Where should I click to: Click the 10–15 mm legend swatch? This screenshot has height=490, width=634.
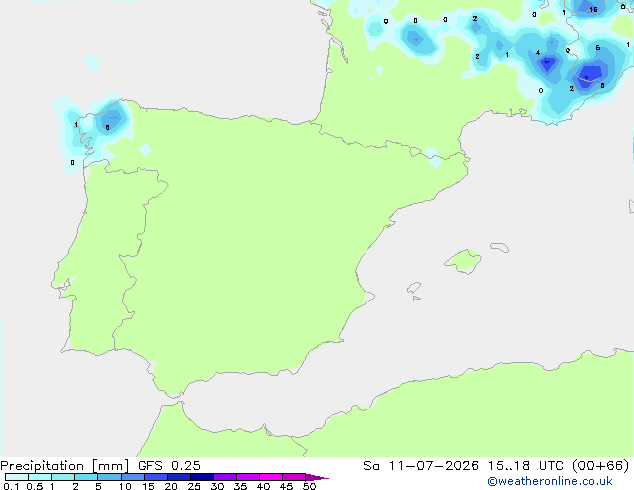click(x=132, y=477)
